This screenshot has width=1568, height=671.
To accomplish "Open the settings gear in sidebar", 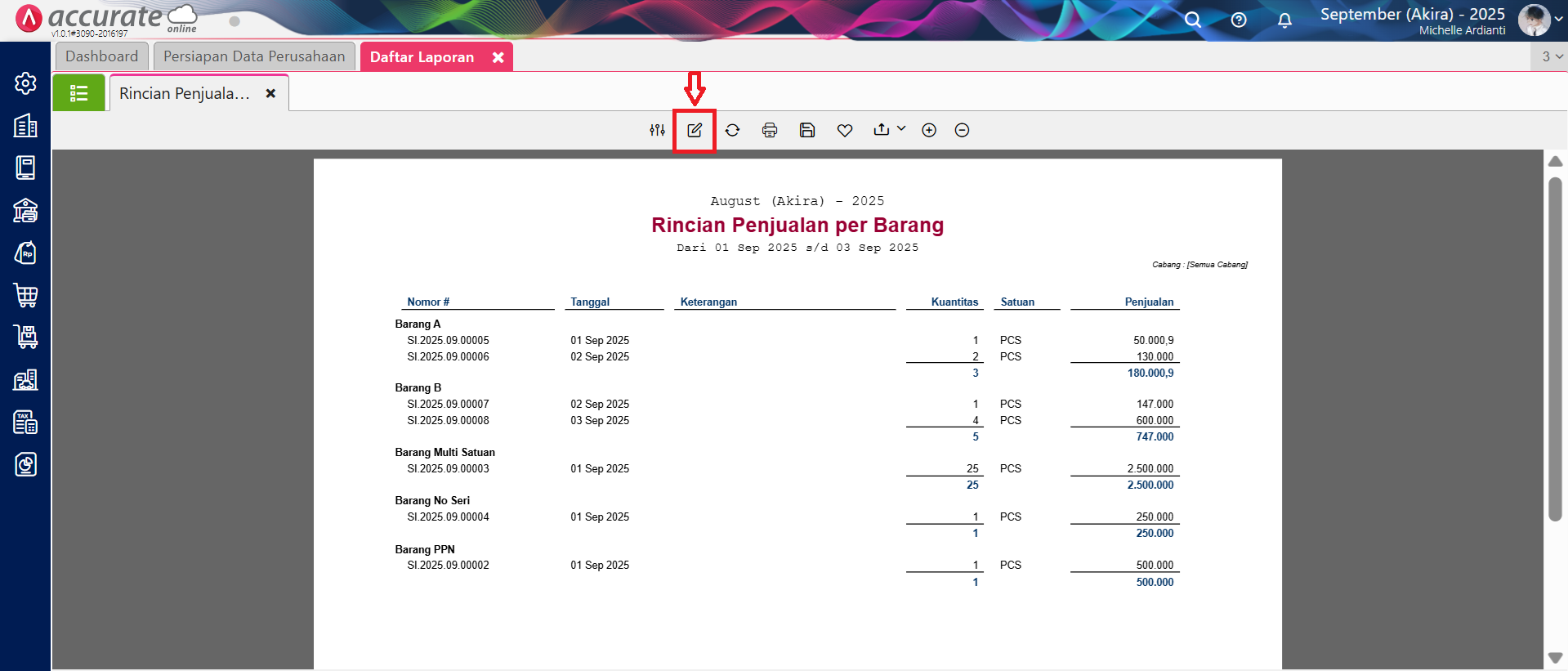I will [x=25, y=83].
